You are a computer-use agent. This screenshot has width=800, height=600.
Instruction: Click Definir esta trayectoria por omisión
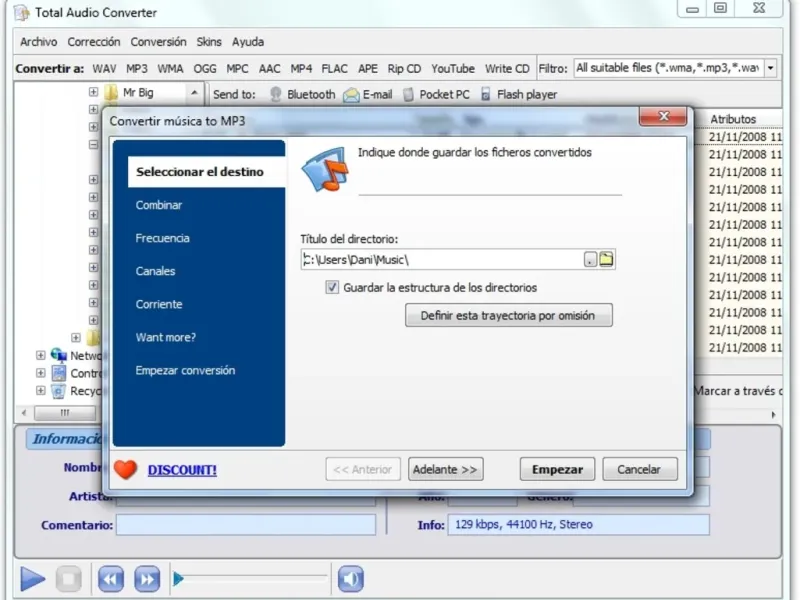pos(509,315)
